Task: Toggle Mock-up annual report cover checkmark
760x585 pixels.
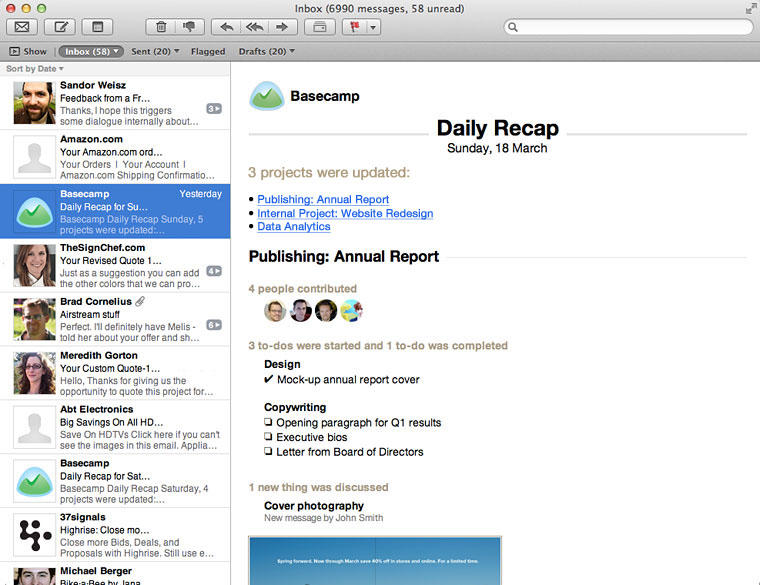Action: pyautogui.click(x=269, y=379)
